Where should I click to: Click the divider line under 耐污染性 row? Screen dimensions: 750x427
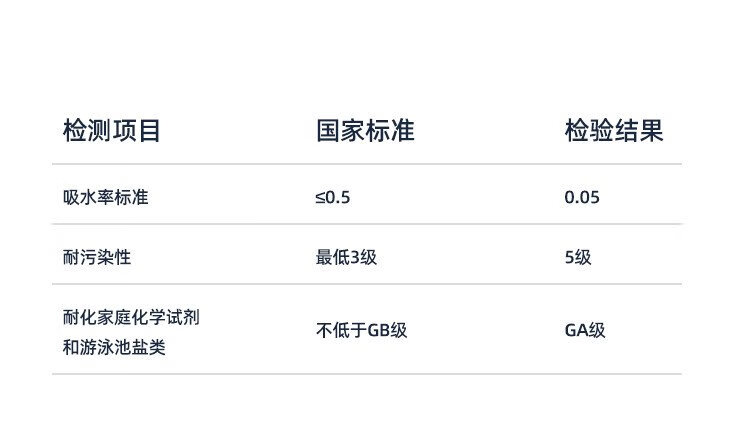pos(366,284)
